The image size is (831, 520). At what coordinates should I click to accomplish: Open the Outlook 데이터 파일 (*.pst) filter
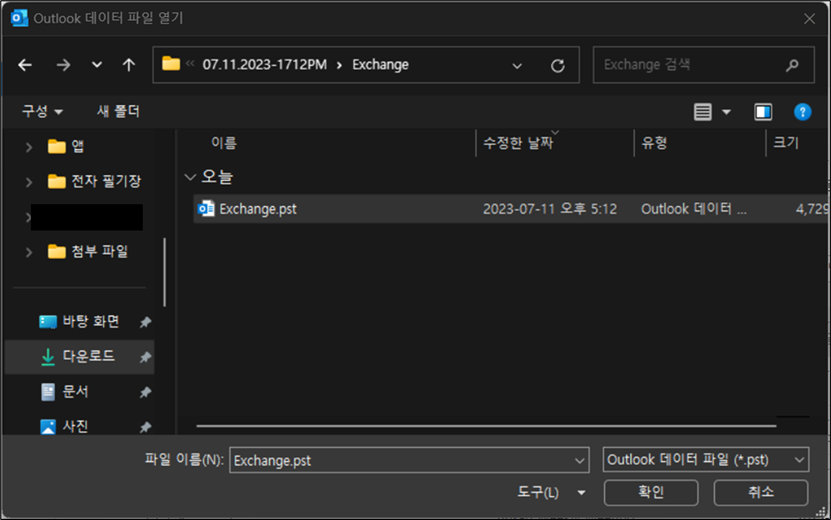point(706,460)
